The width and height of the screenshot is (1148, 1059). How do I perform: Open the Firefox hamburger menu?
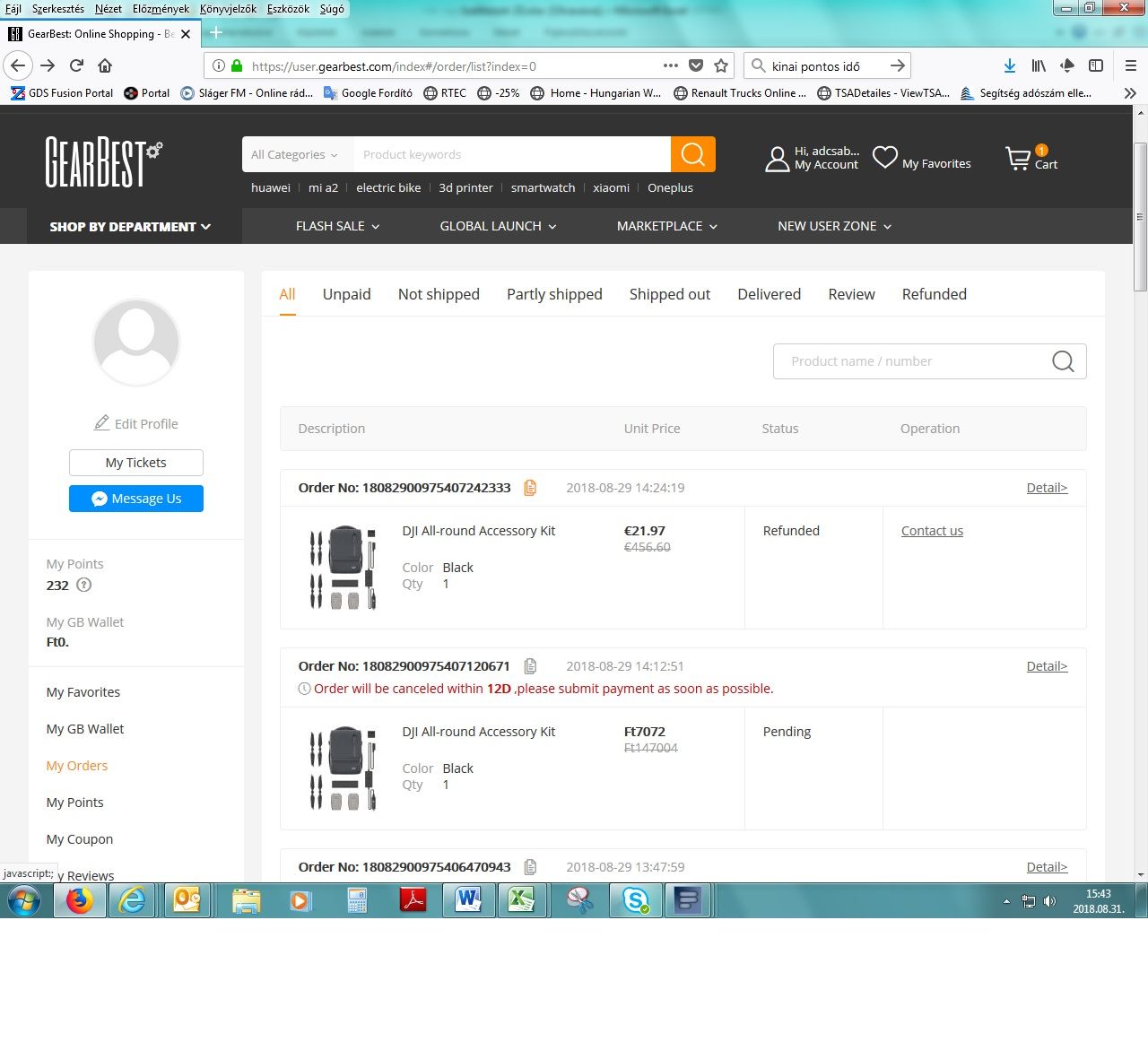click(x=1131, y=65)
